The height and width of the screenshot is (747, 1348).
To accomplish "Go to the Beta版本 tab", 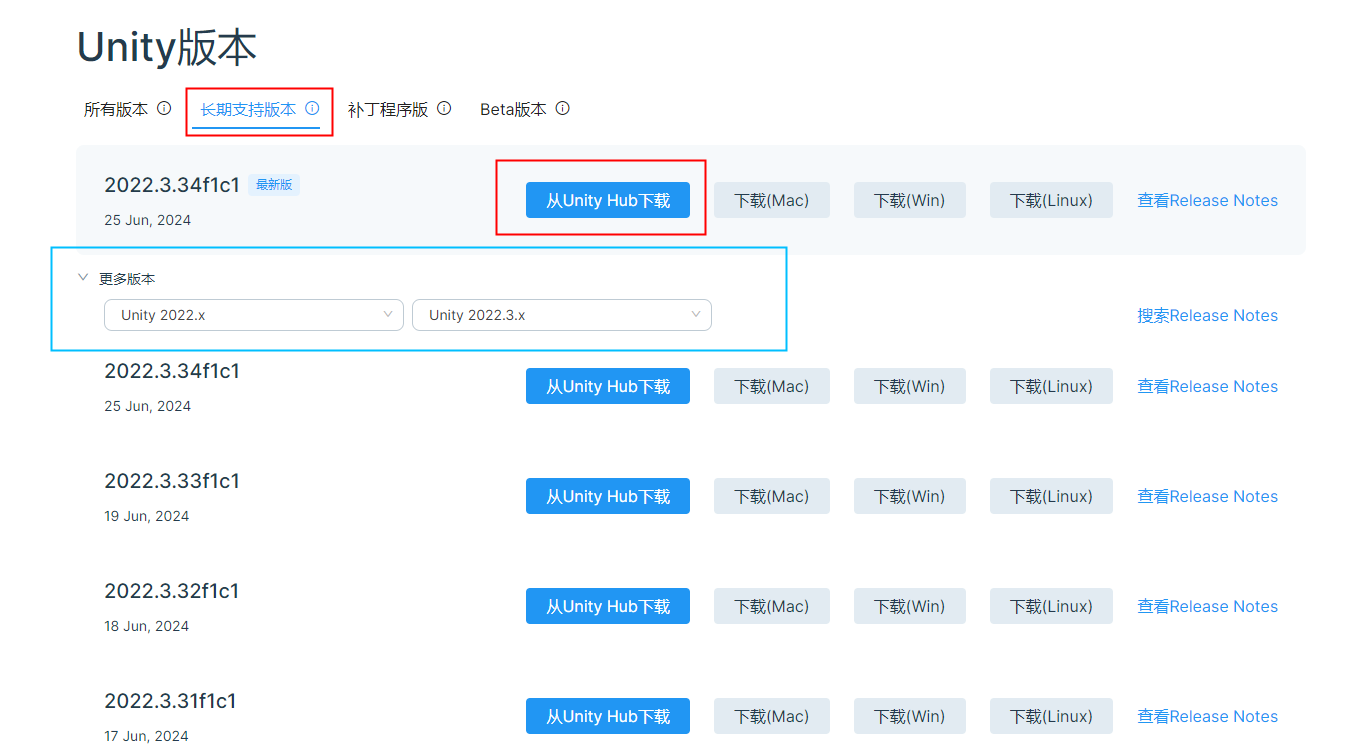I will [x=513, y=110].
